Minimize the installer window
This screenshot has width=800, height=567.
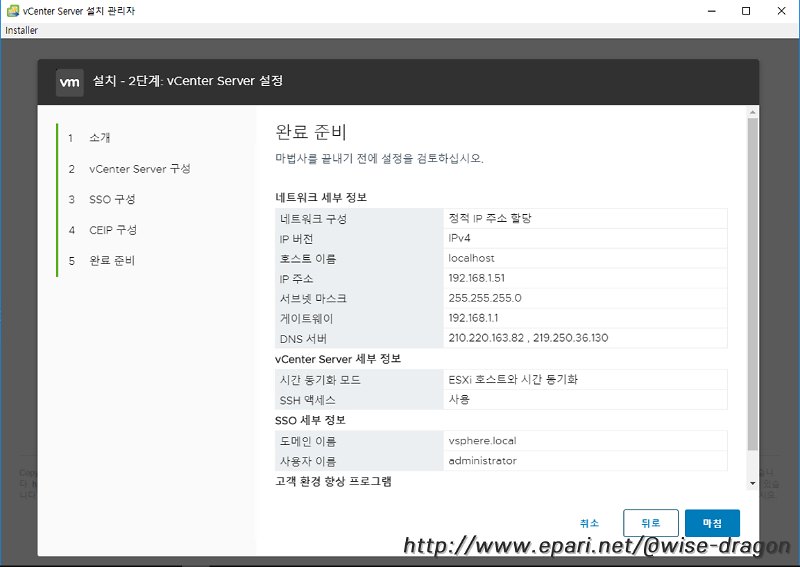click(x=712, y=11)
